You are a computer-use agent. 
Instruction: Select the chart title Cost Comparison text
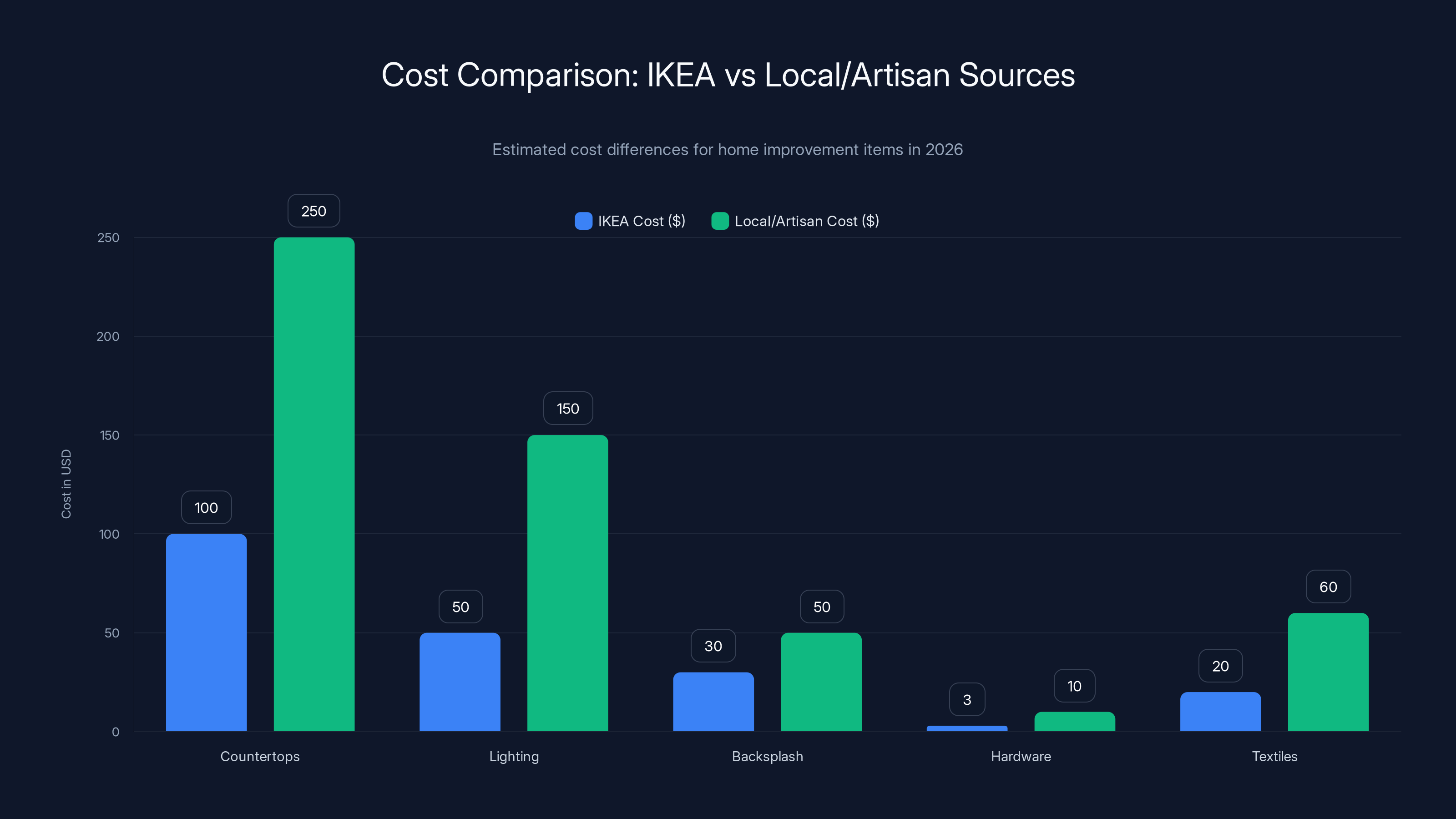point(728,75)
